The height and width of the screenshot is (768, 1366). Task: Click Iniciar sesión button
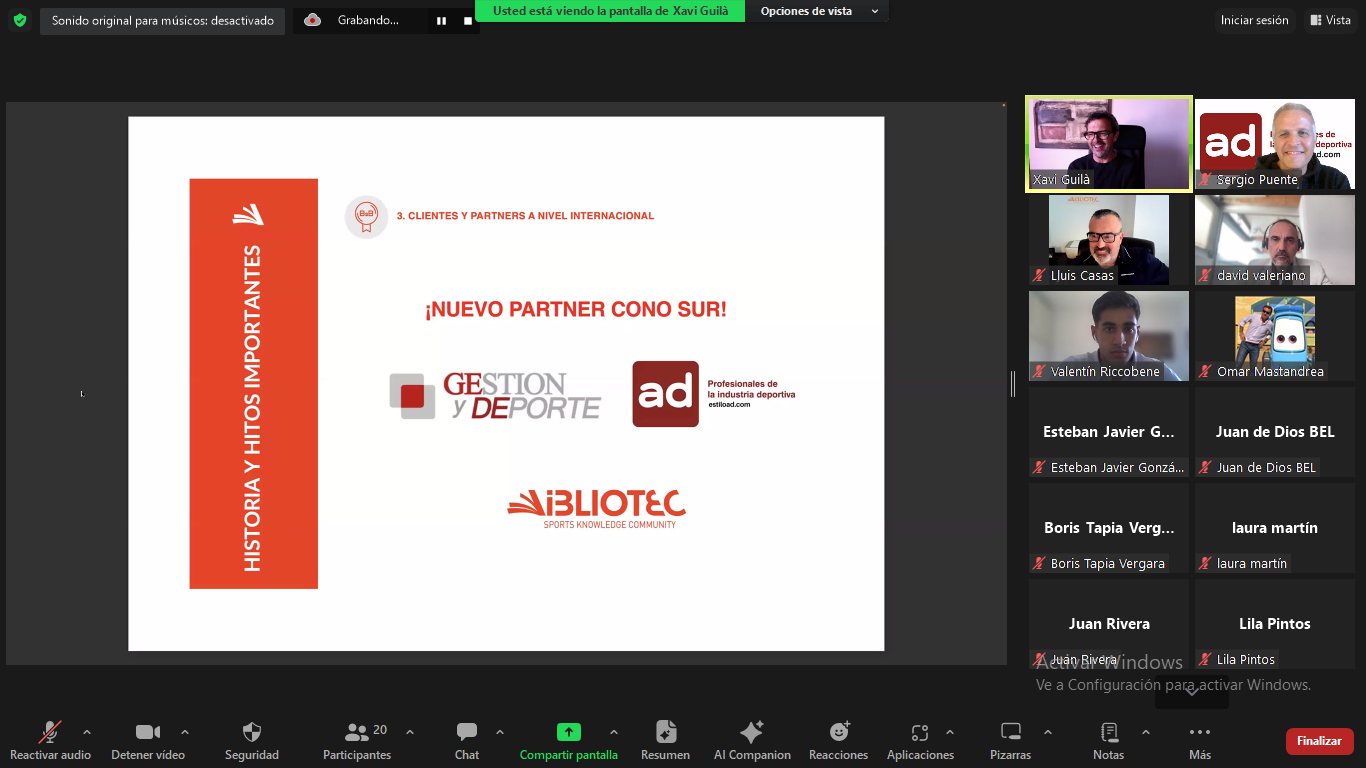click(1254, 20)
